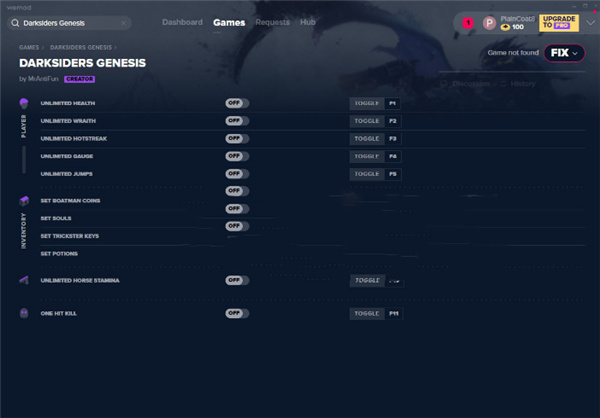Click the "UNLIMITED GAUGE" cheat name
Image resolution: width=600 pixels, height=418 pixels.
tap(67, 156)
